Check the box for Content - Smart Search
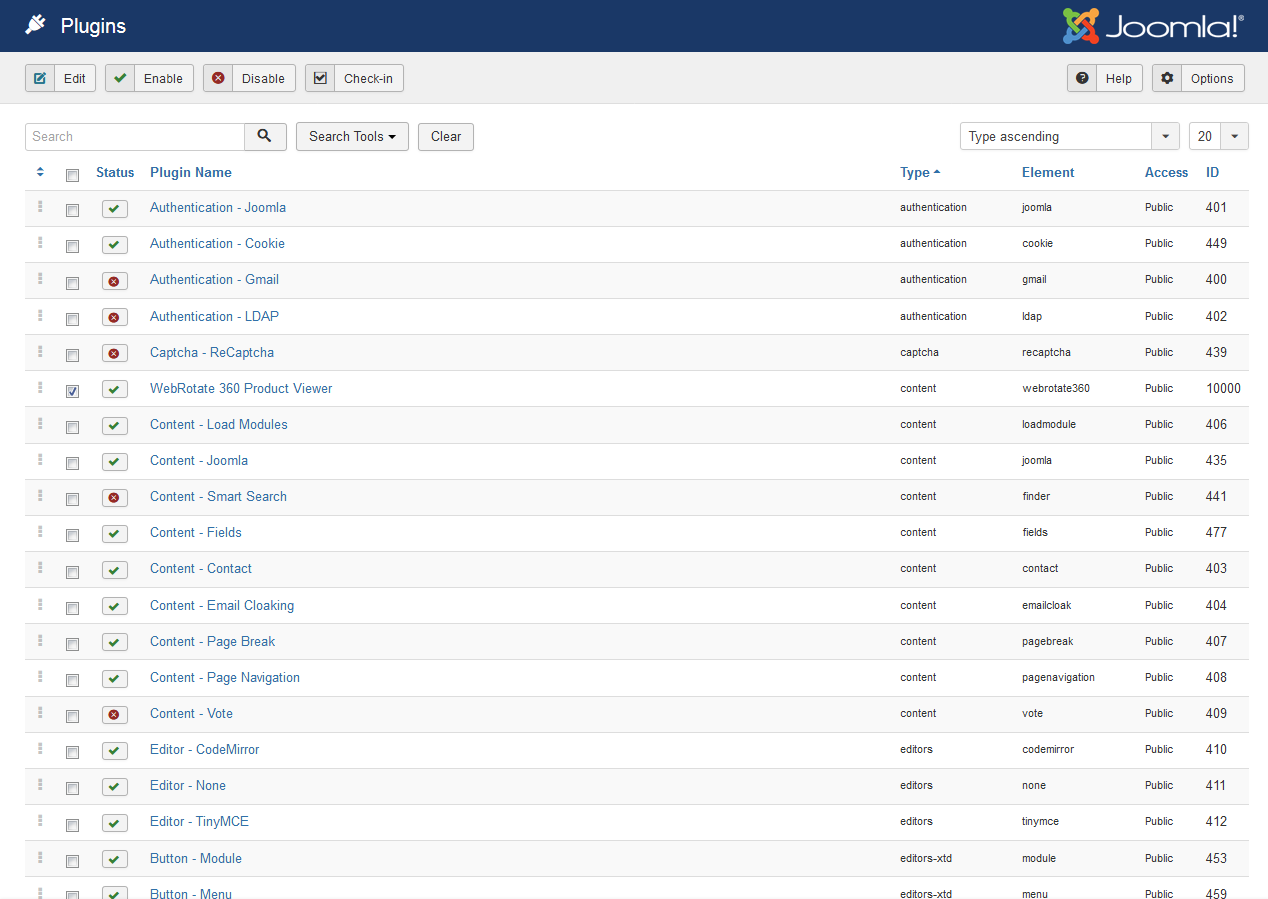Screen dimensions: 1268x899 [72, 499]
